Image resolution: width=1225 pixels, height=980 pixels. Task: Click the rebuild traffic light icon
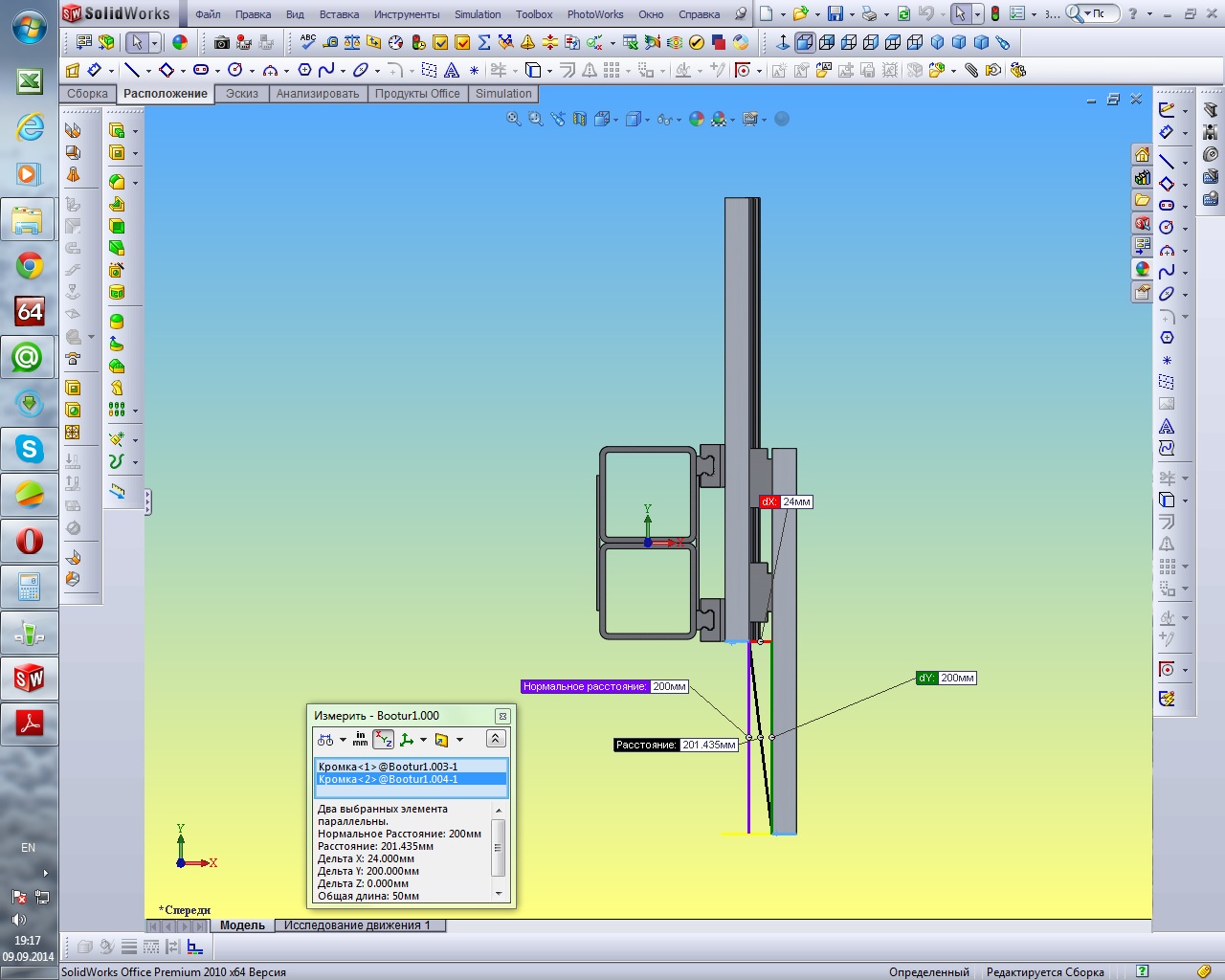pyautogui.click(x=995, y=14)
